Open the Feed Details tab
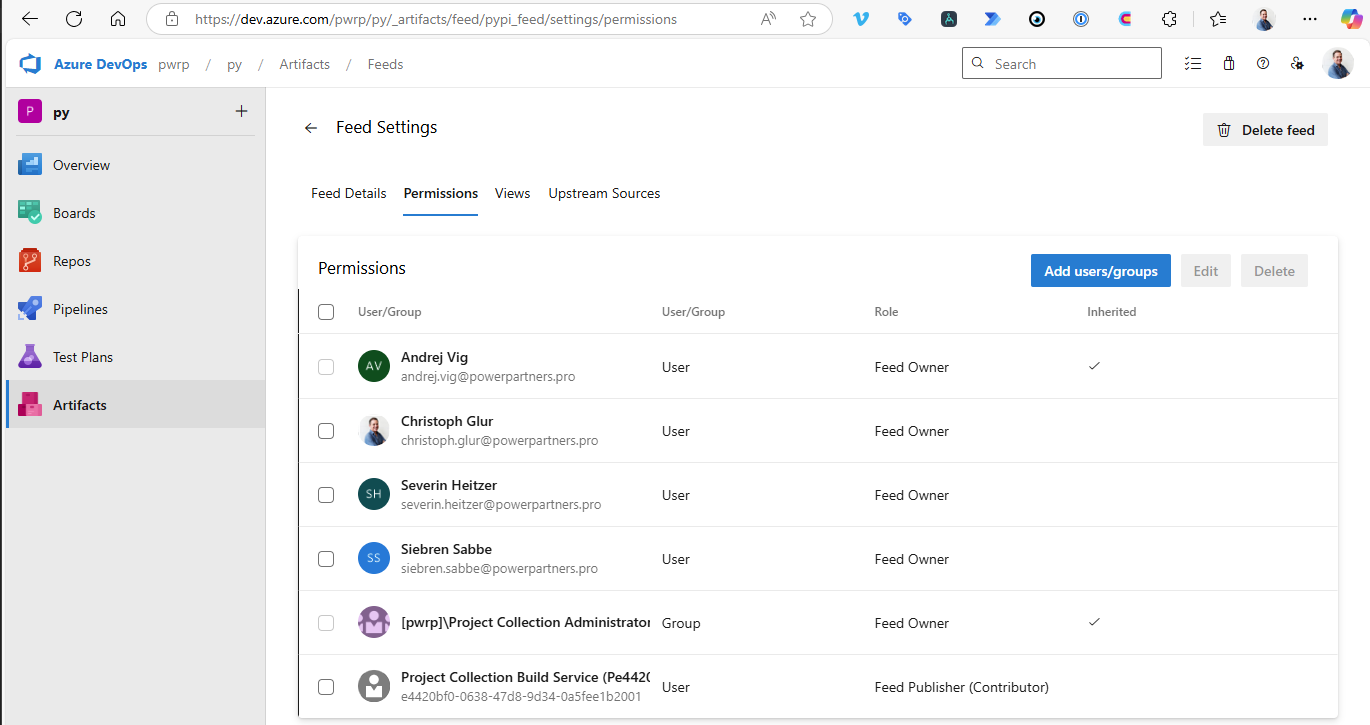This screenshot has height=725, width=1370. (349, 193)
